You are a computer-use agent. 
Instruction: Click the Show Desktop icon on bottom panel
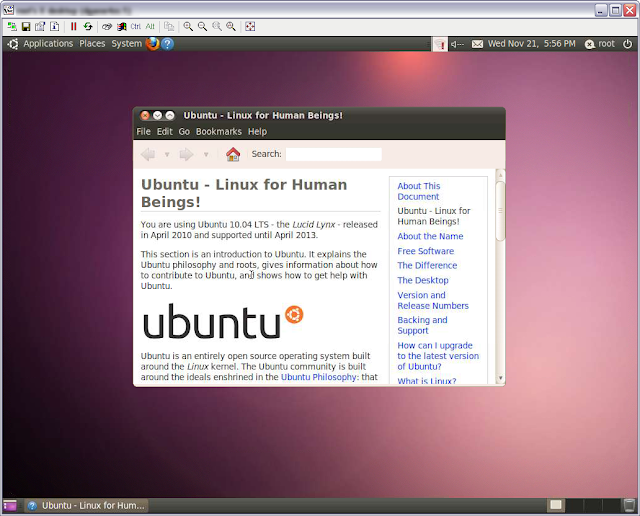tap(10, 505)
